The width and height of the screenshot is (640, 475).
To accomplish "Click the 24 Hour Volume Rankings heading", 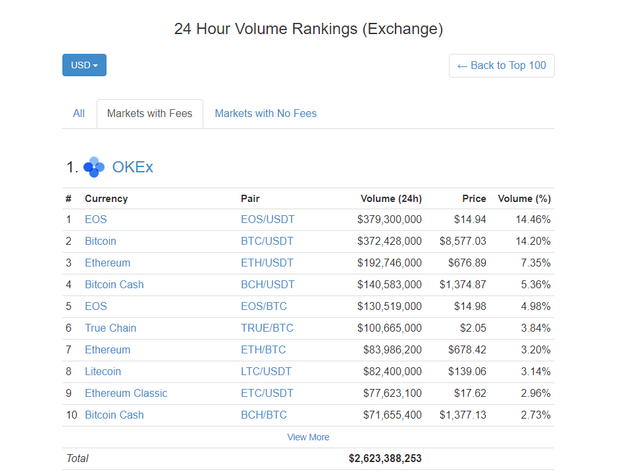I will click(x=309, y=29).
